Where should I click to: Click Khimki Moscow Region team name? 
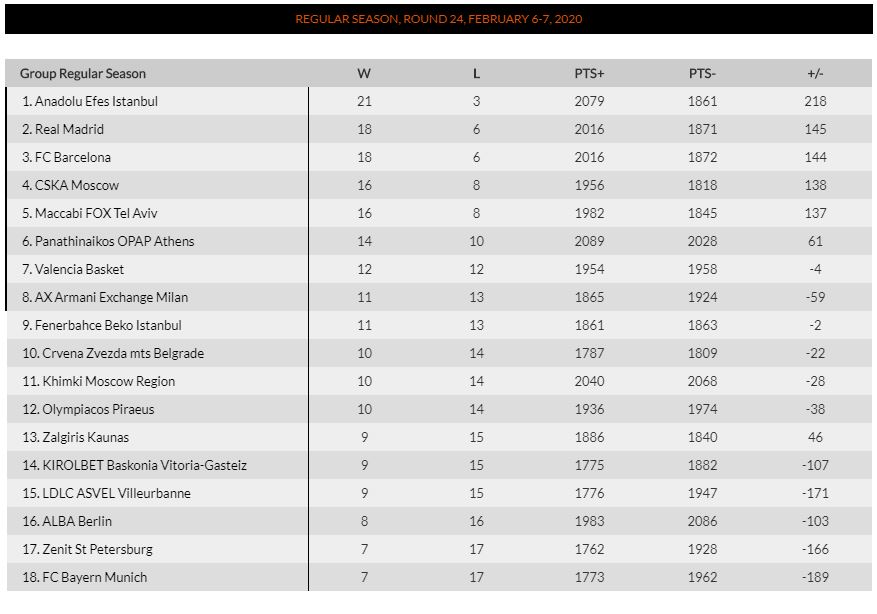click(108, 381)
